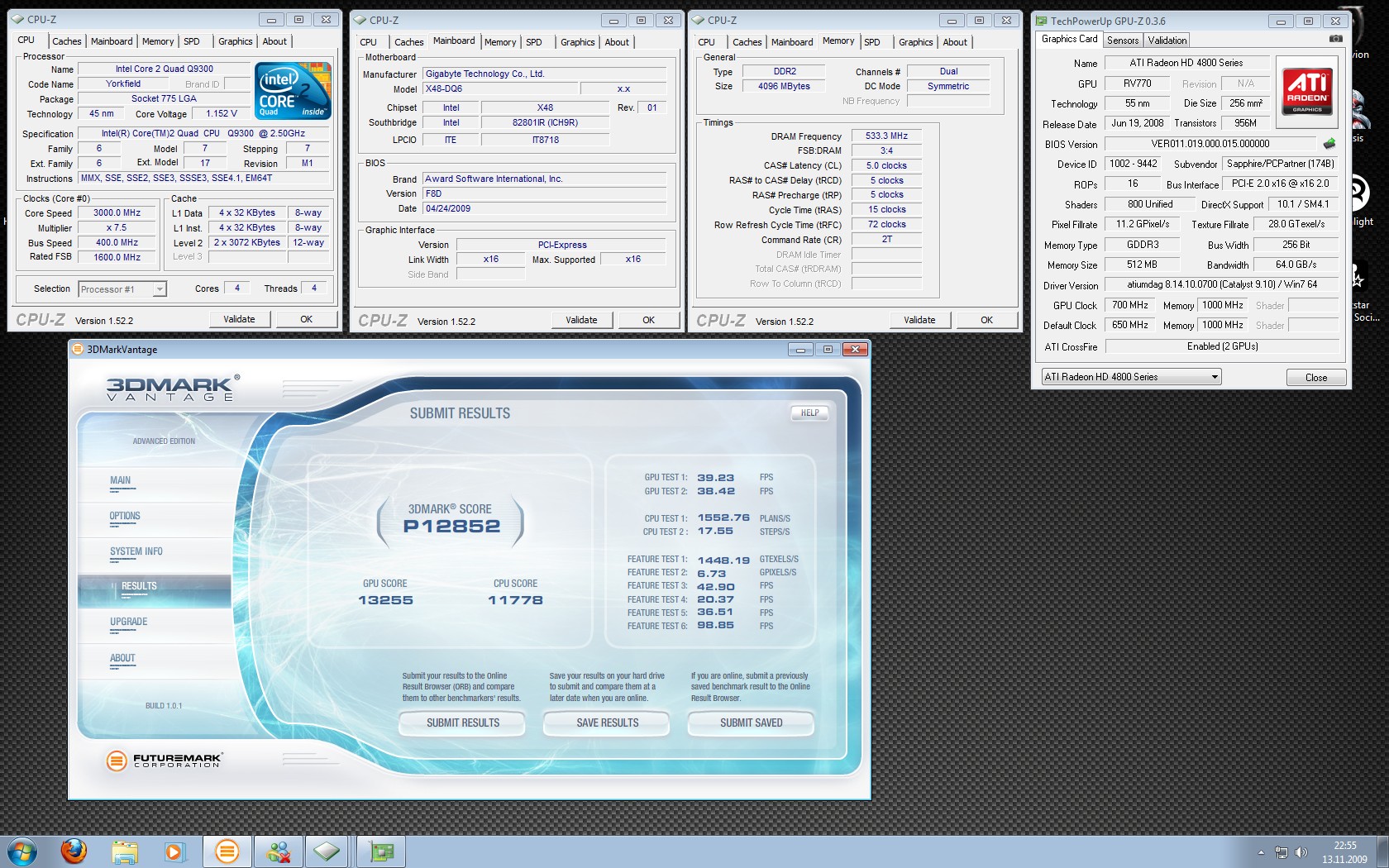This screenshot has width=1389, height=868.
Task: Switch to SPD tab in left CPU-Z window
Action: pos(192,41)
